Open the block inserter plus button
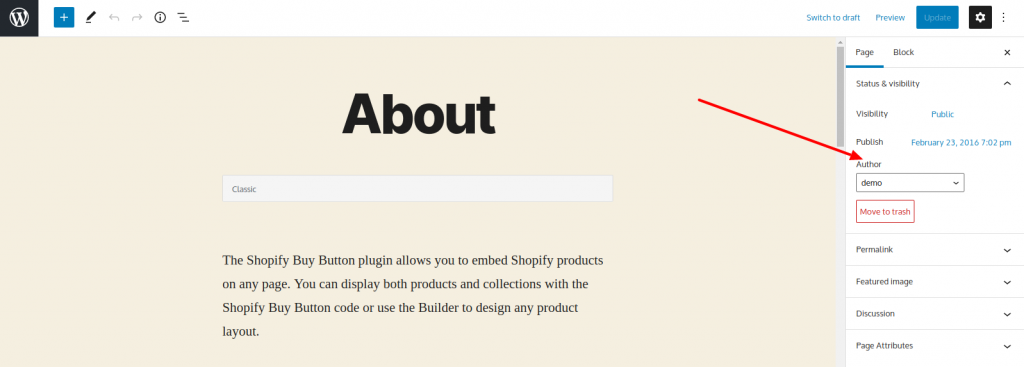Viewport: 1024px width, 367px height. coord(64,18)
